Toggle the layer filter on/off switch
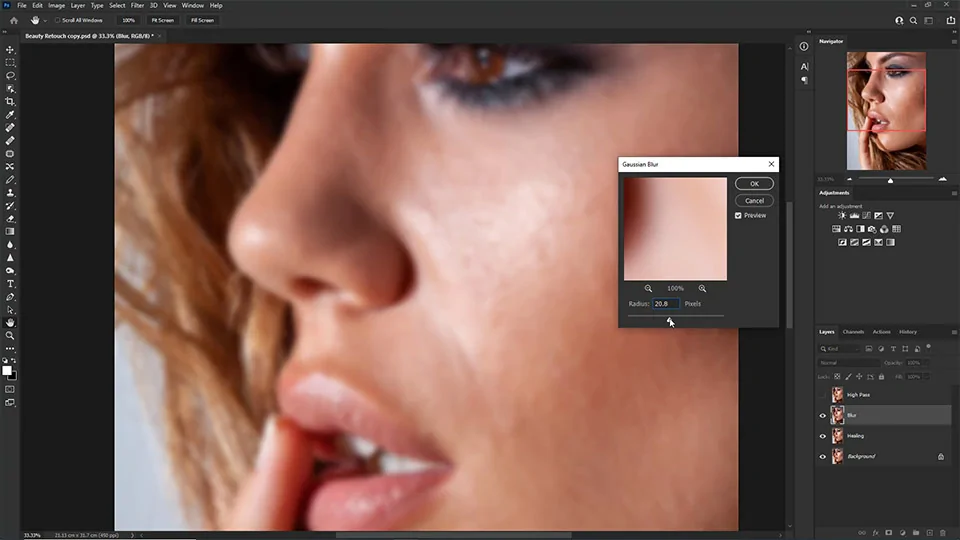The width and height of the screenshot is (960, 540). tap(928, 347)
